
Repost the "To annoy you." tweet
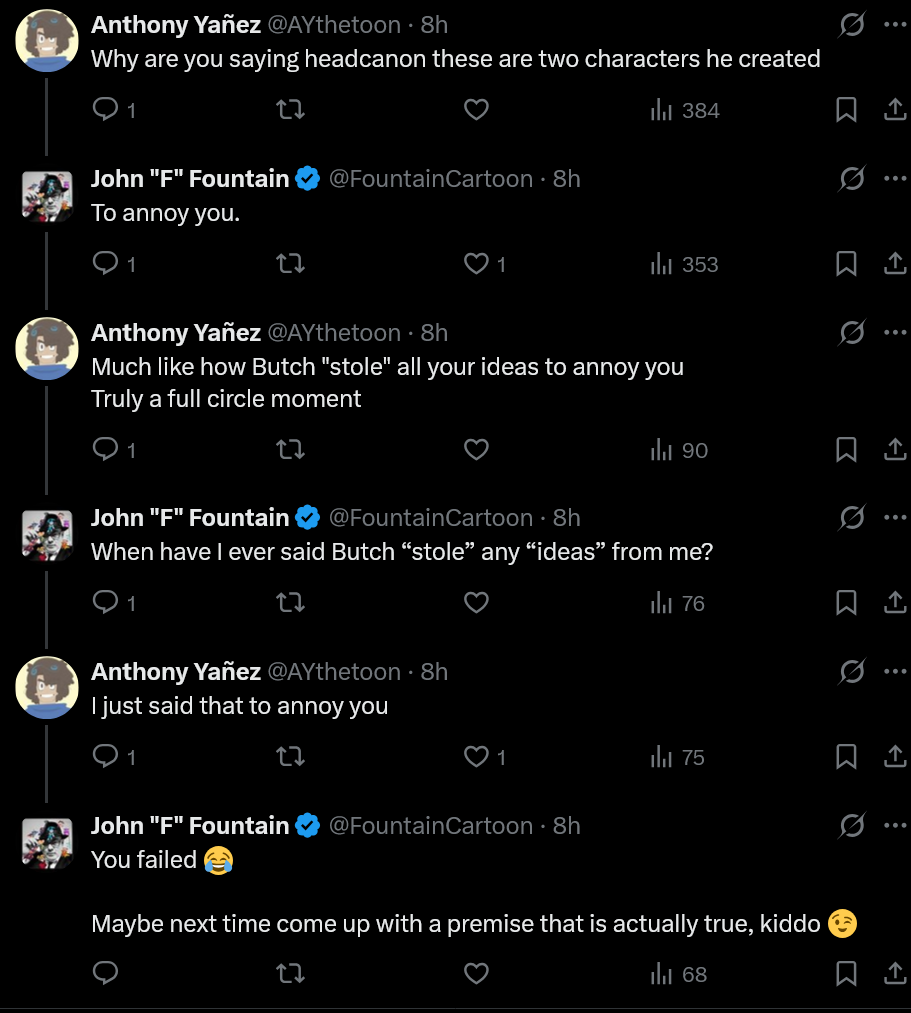tap(290, 264)
